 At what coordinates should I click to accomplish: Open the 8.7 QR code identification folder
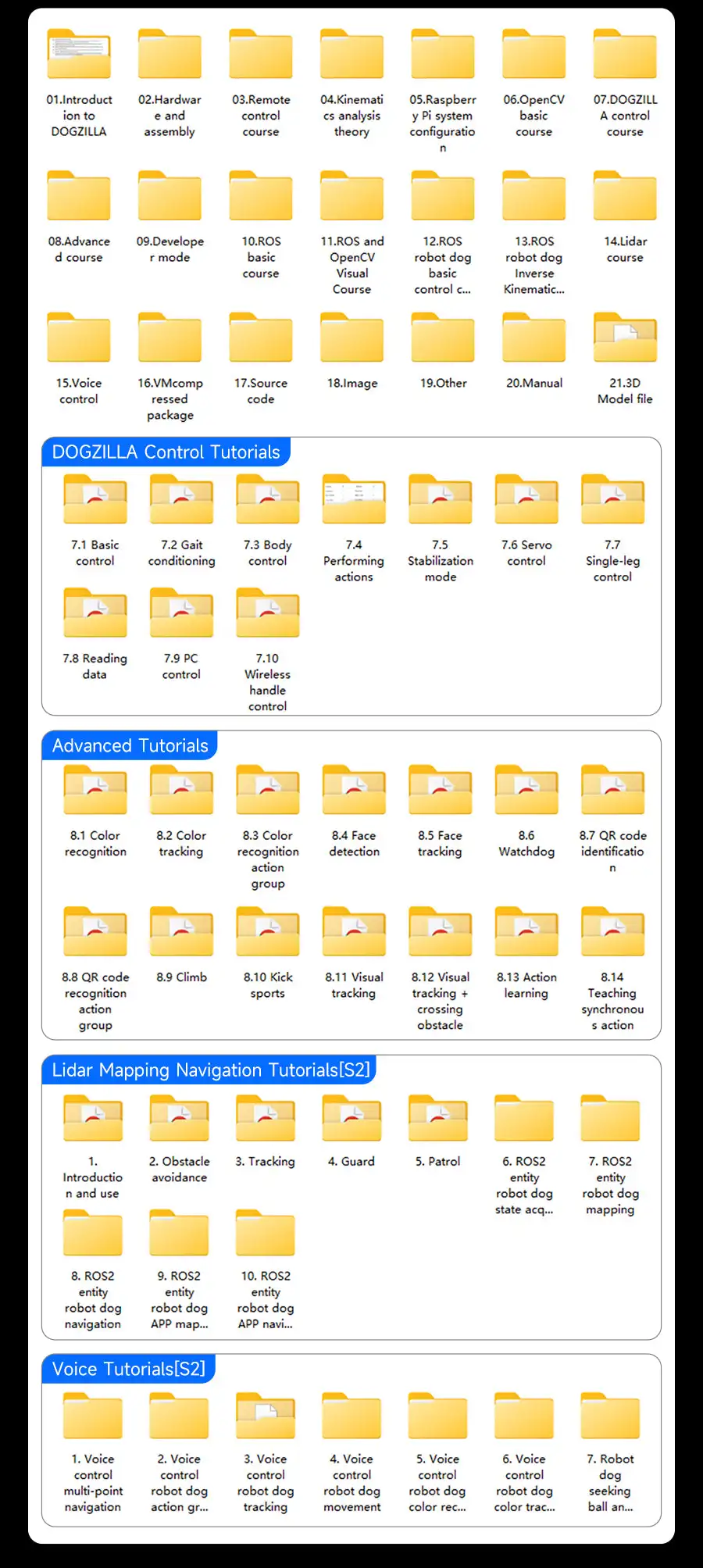point(613,790)
